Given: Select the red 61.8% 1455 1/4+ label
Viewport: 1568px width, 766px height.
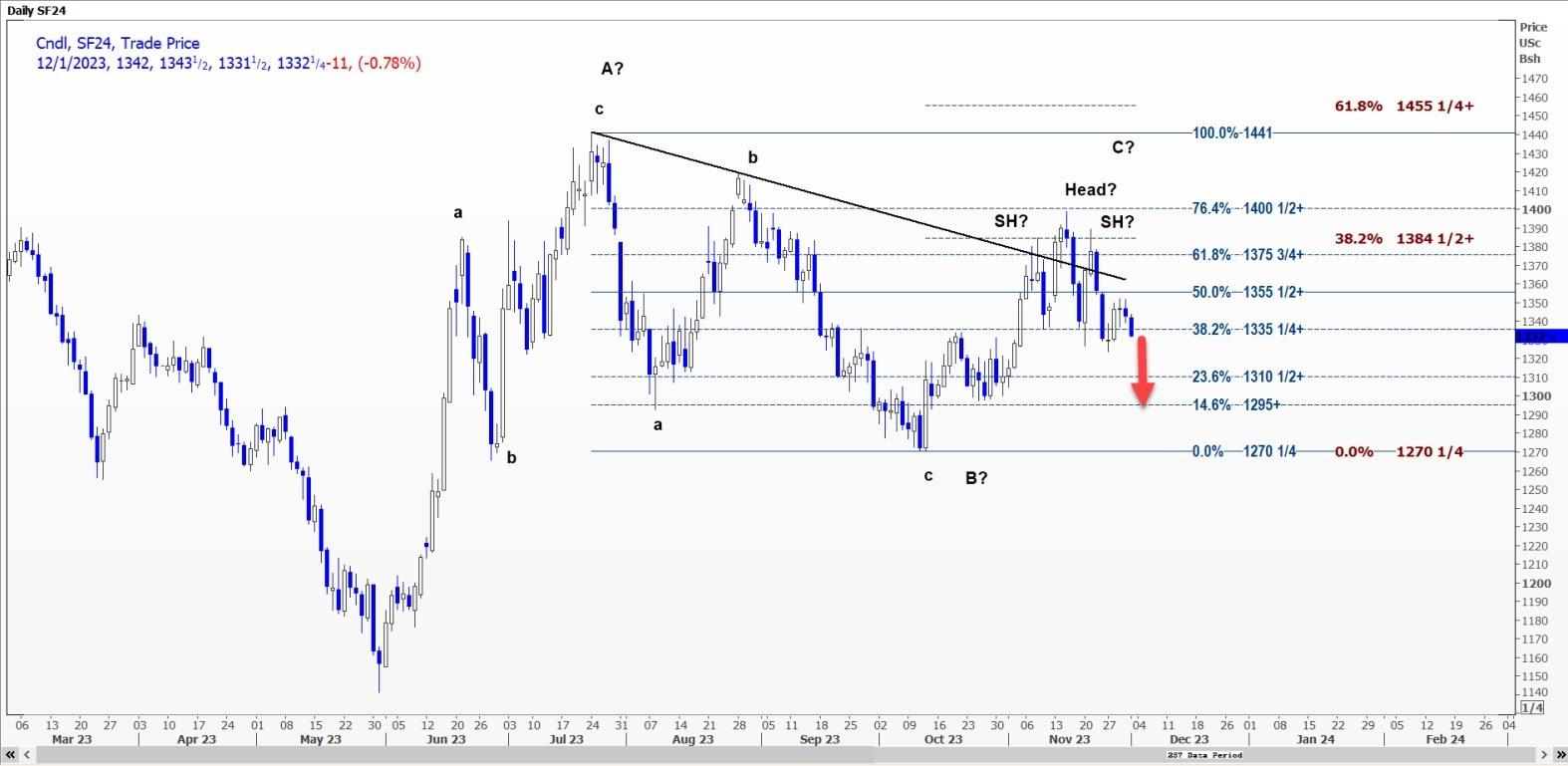Looking at the screenshot, I should [x=1404, y=106].
